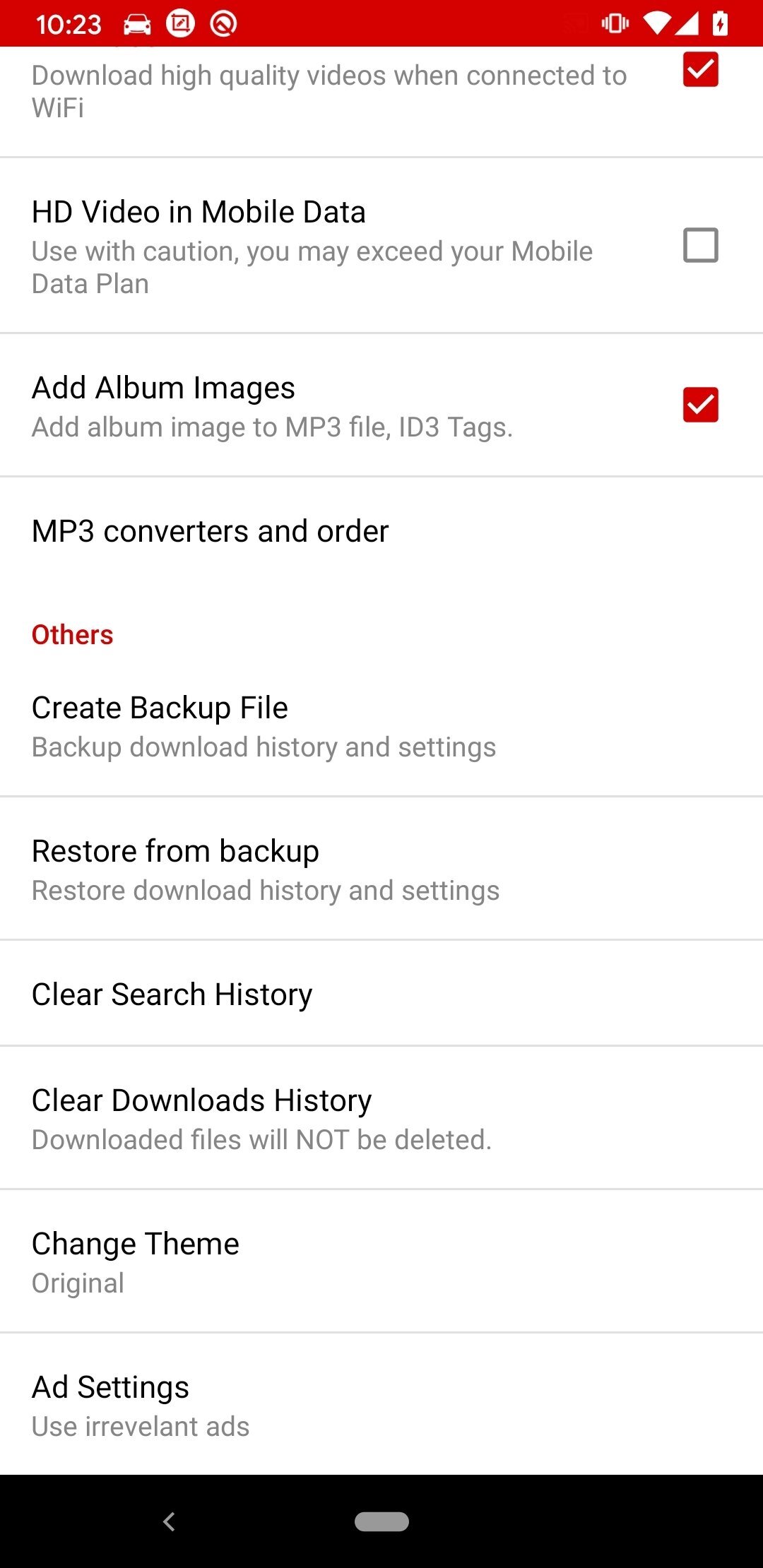
Task: Tap the car mode status icon
Action: coord(137,25)
